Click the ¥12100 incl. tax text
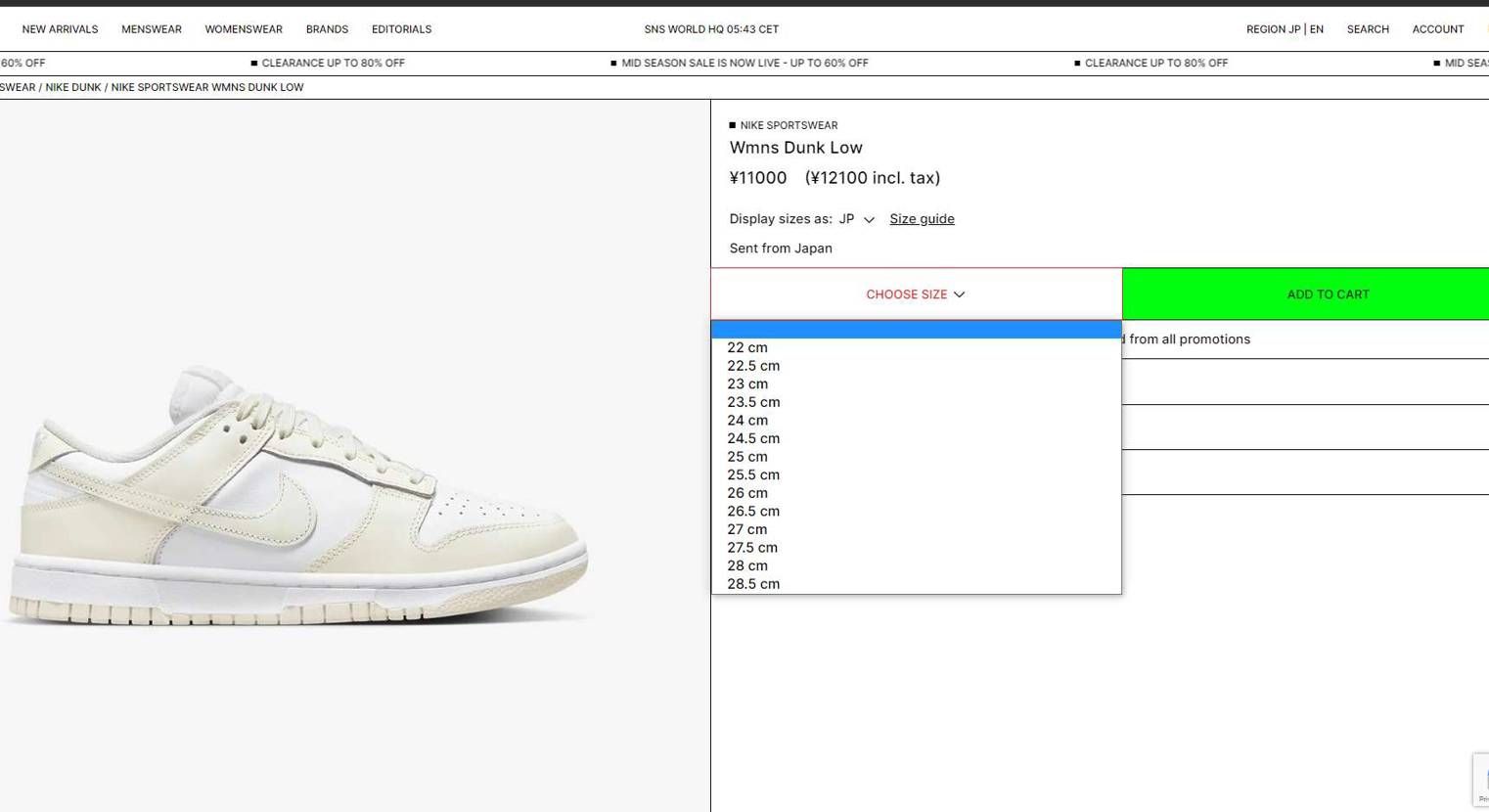Screen dimensions: 1489x812 click(x=873, y=178)
